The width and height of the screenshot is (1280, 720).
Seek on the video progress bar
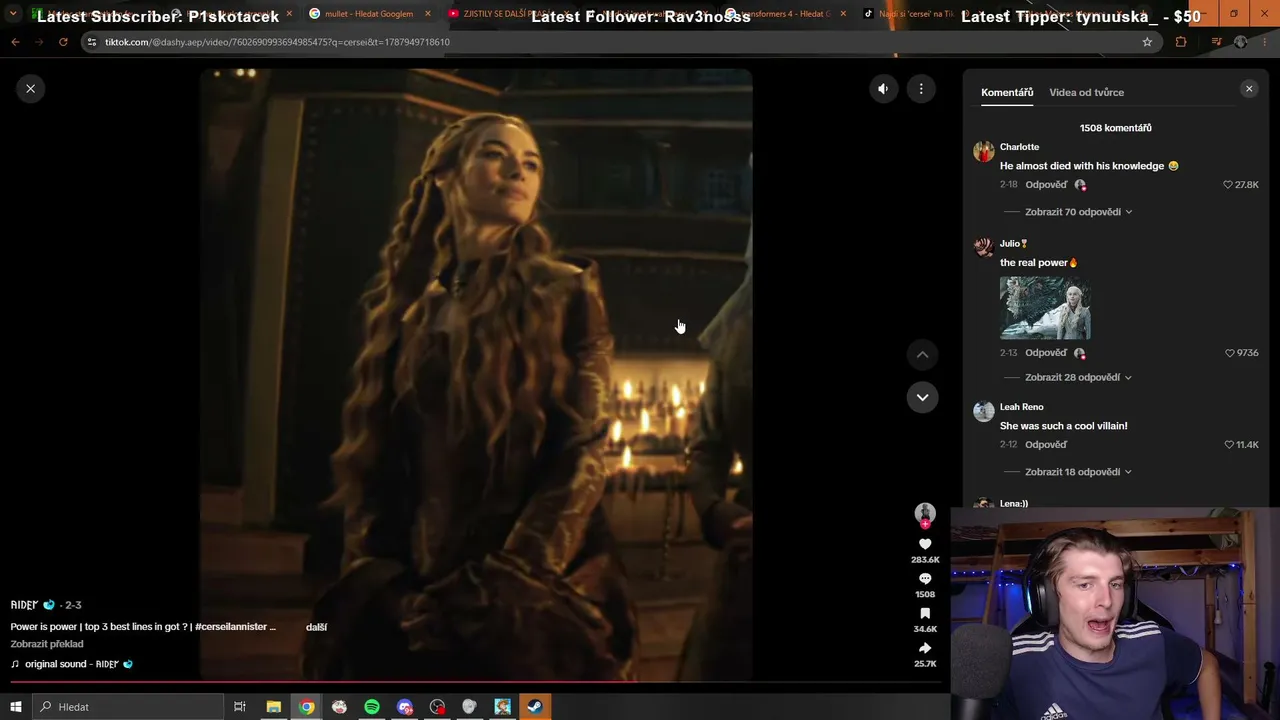pyautogui.click(x=476, y=683)
